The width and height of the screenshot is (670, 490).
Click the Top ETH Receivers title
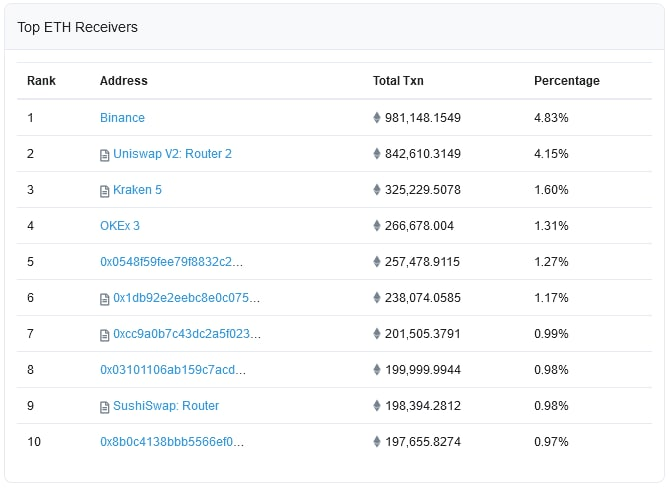pos(77,27)
